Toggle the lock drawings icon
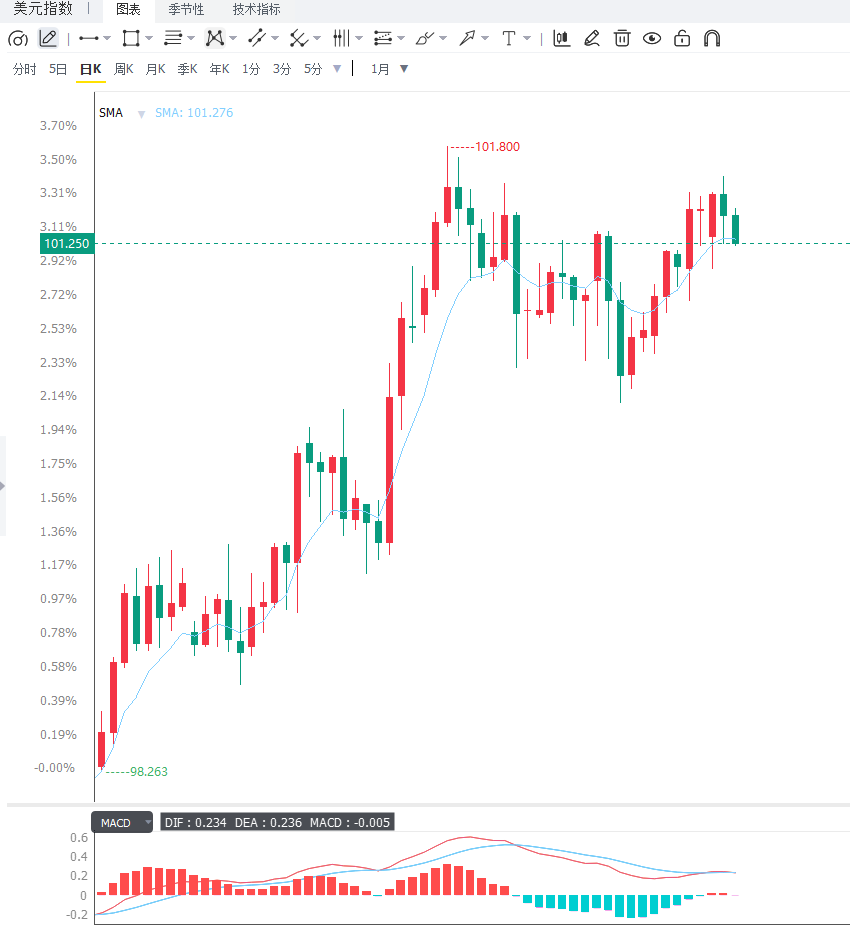This screenshot has width=850, height=929. (x=682, y=39)
